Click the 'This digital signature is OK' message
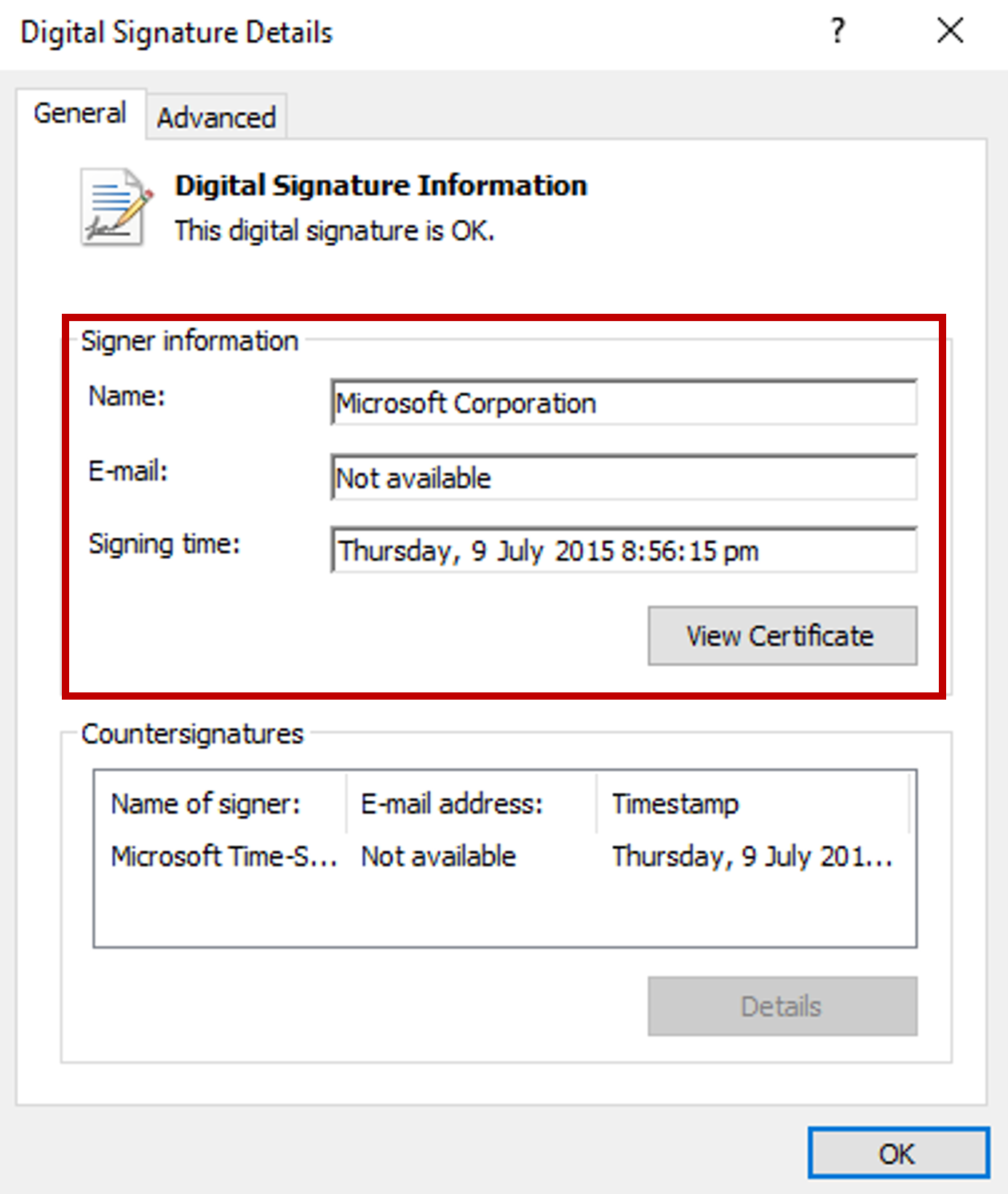This screenshot has height=1194, width=1008. pyautogui.click(x=334, y=231)
